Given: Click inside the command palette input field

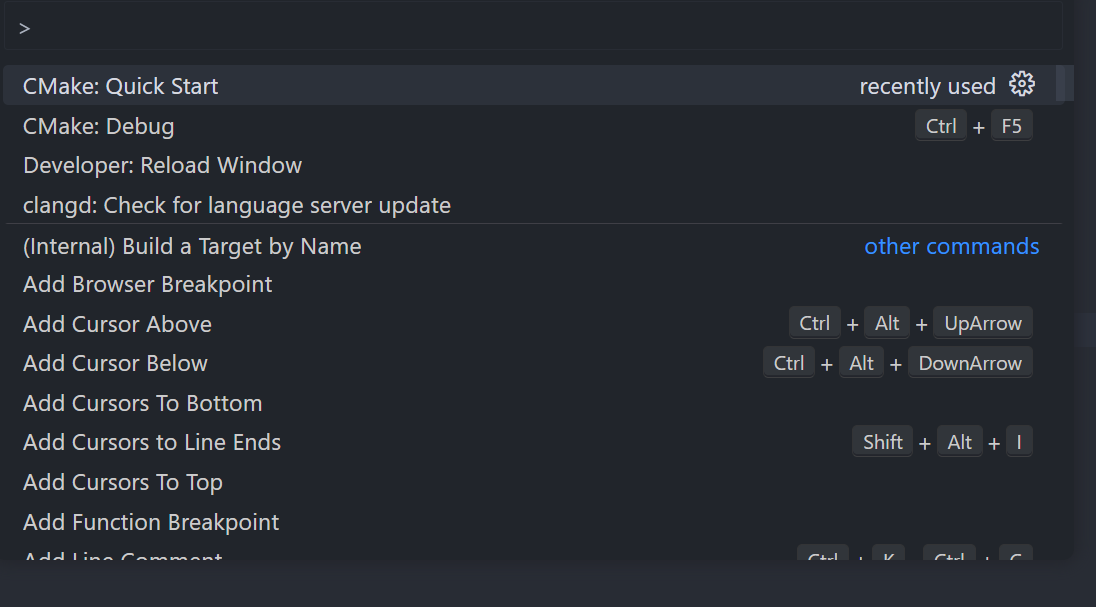Looking at the screenshot, I should tap(540, 27).
